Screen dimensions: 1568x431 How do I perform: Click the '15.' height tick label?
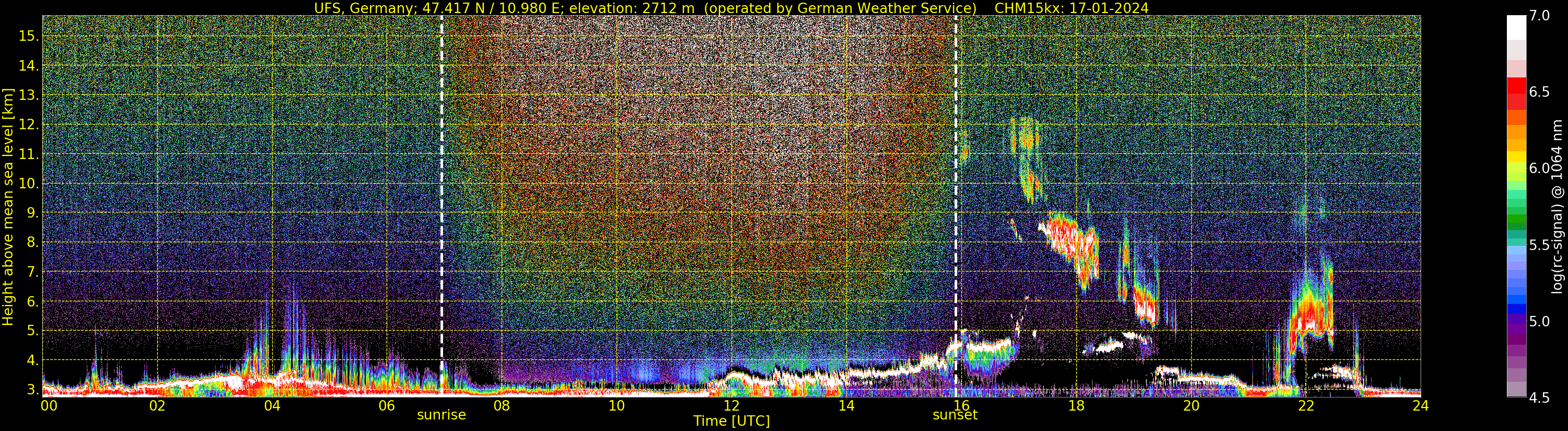[29, 36]
